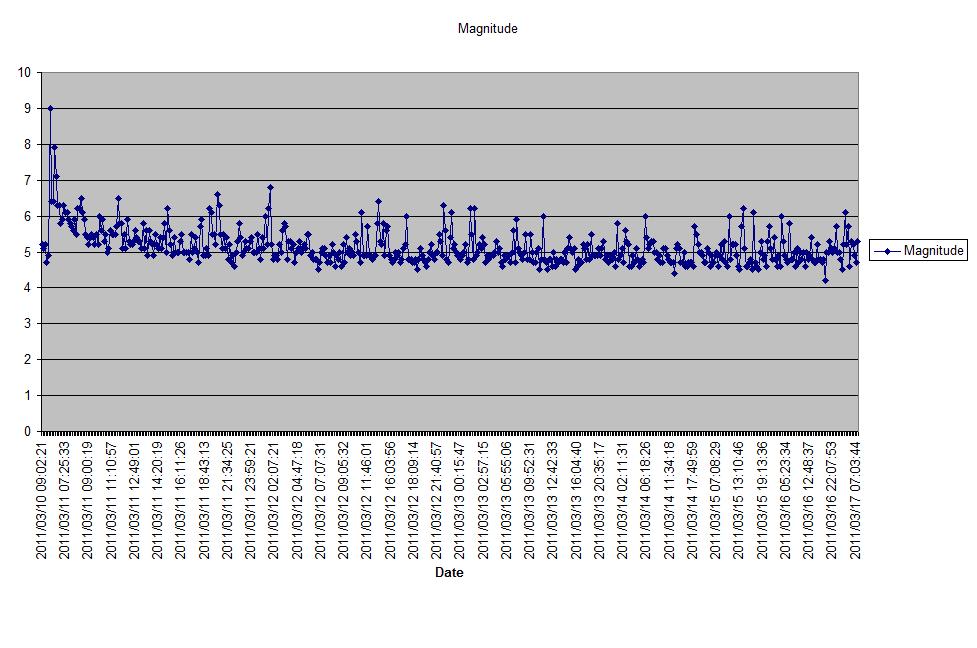977x648 pixels.
Task: Click x-axis label "2011/03/12 02:07:21"
Action: (x=275, y=498)
